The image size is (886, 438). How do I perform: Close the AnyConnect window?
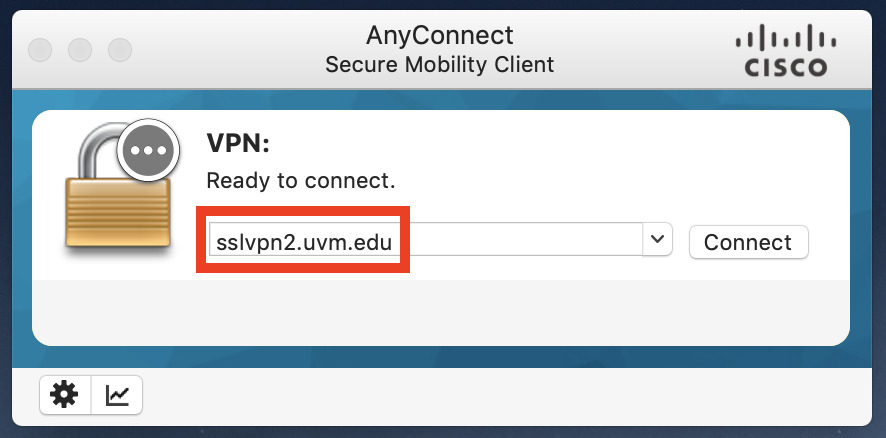(x=41, y=49)
